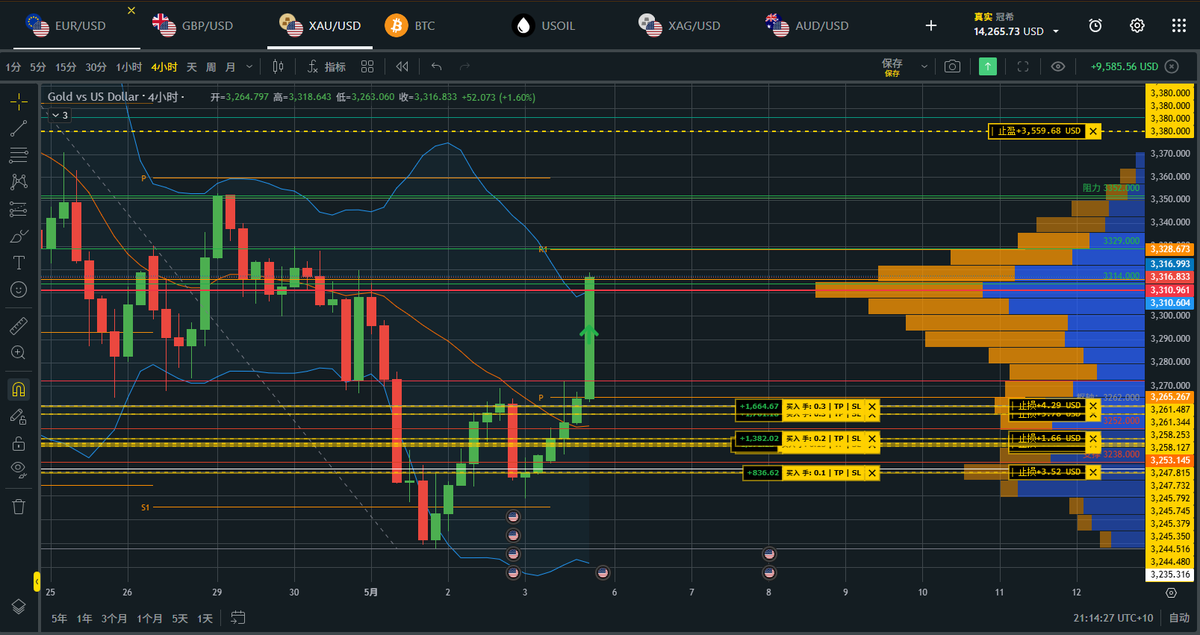This screenshot has width=1200, height=635.
Task: Switch to USOIL tab
Action: [x=545, y=25]
